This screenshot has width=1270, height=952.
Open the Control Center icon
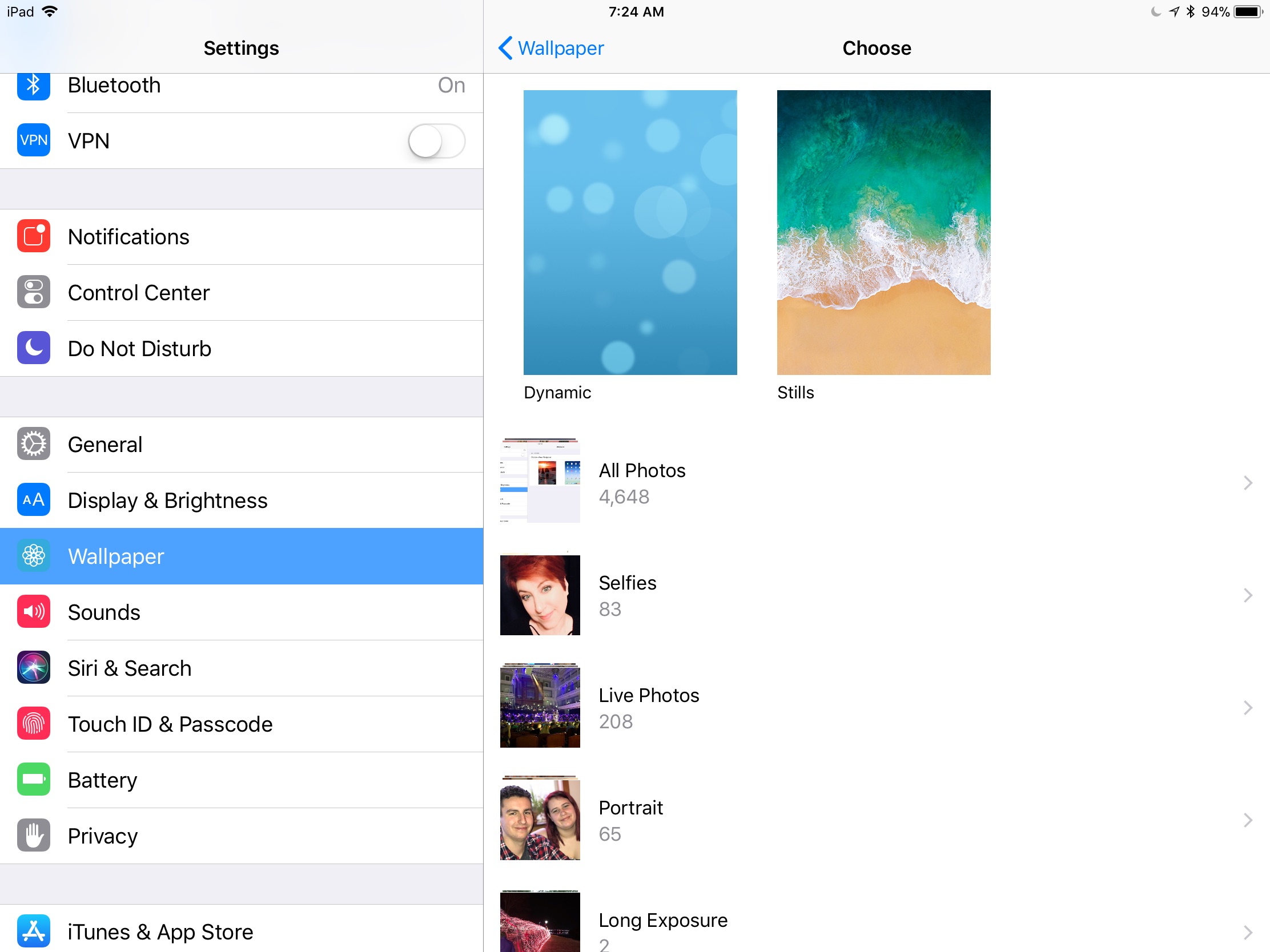point(33,292)
